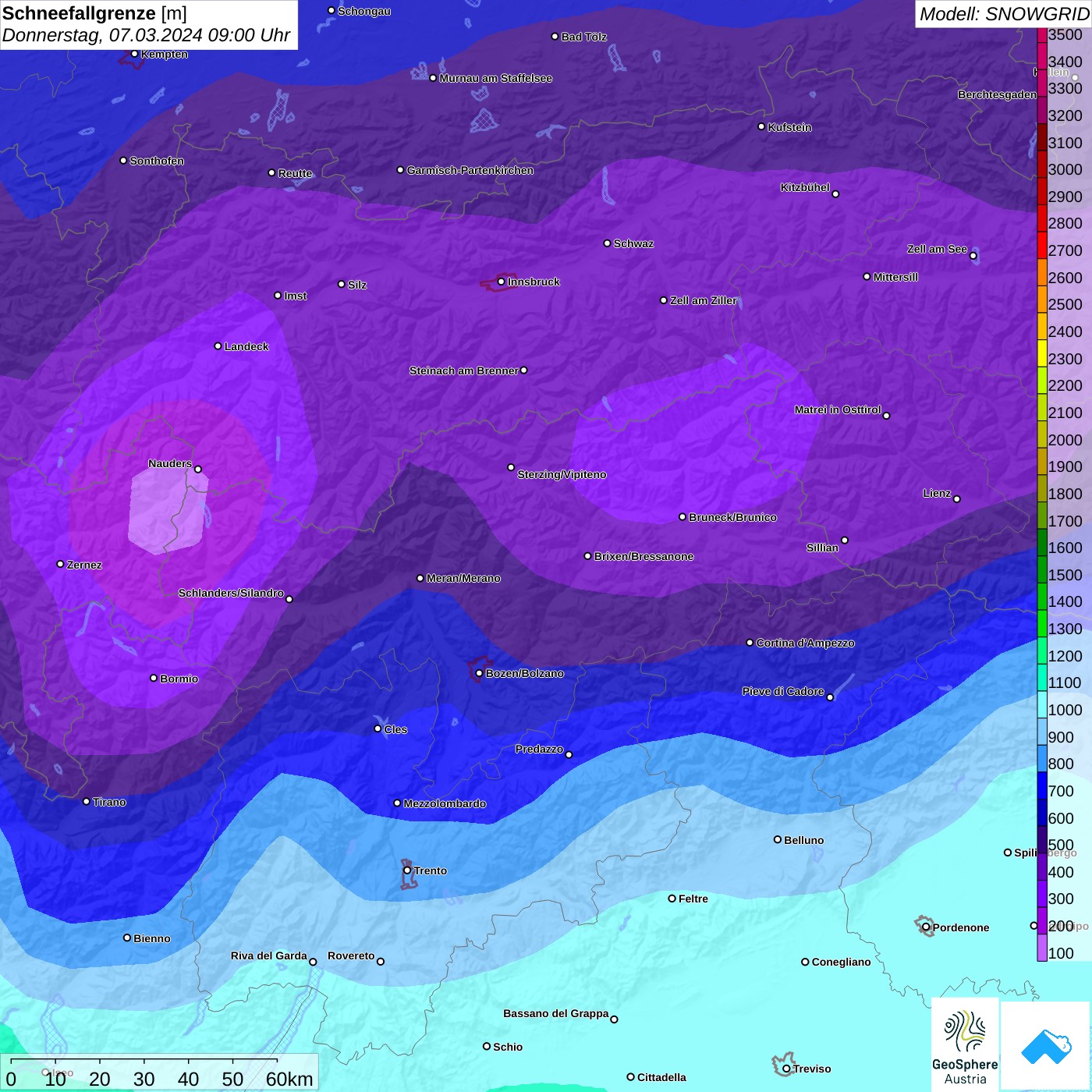Click the Sterzing/Vipiteno label
The height and width of the screenshot is (1092, 1092).
(562, 474)
